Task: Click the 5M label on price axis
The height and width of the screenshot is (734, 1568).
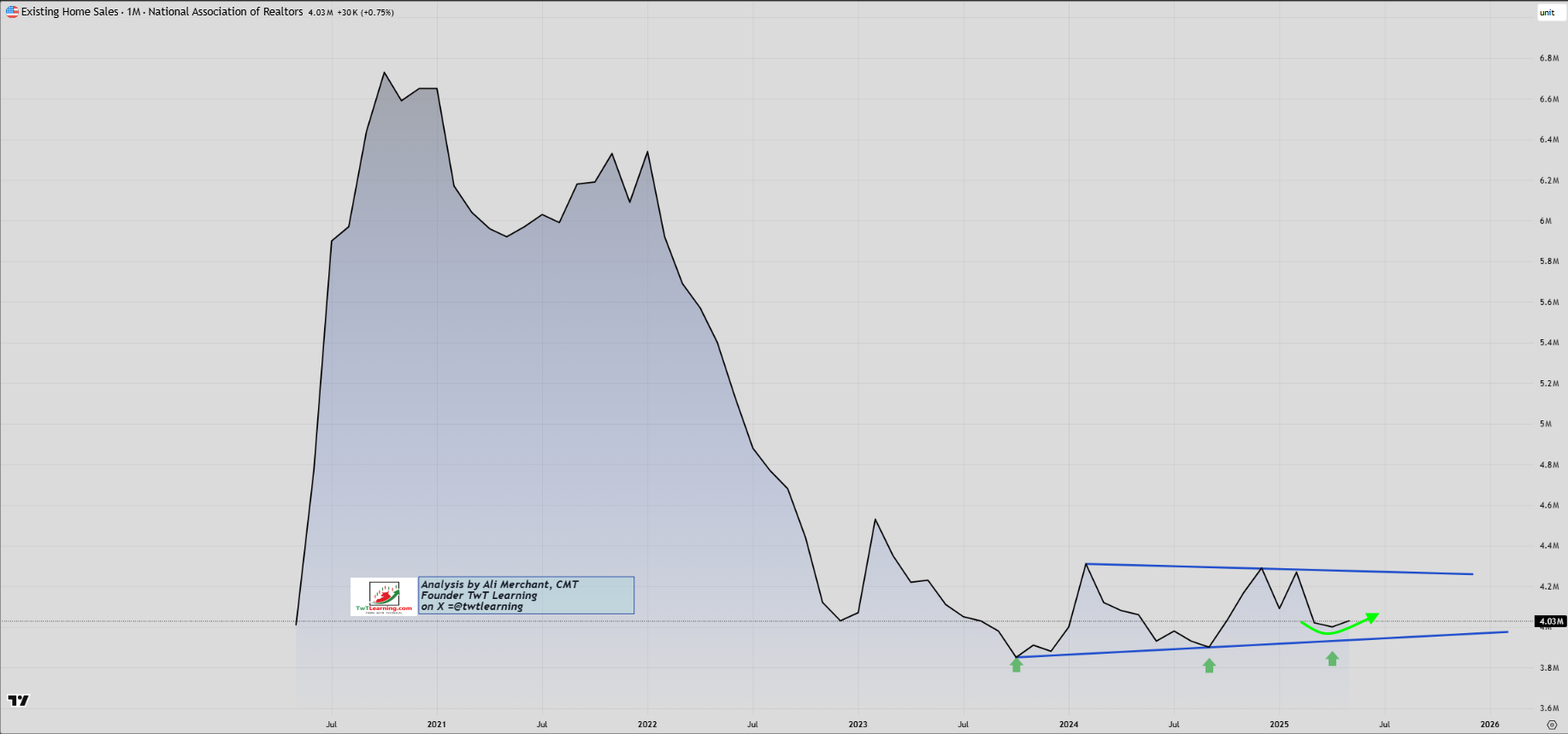Action: click(x=1546, y=424)
